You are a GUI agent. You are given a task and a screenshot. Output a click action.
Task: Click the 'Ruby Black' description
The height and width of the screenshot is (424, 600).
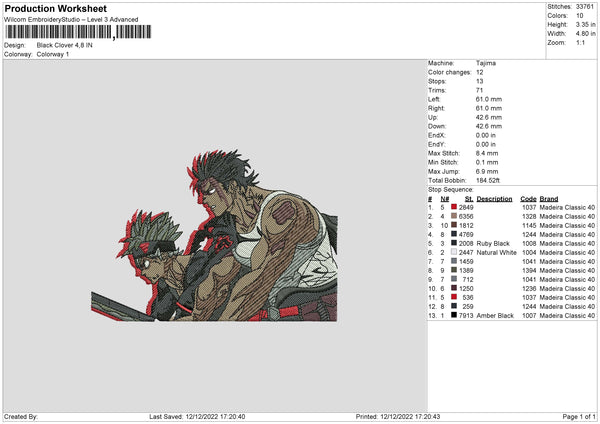pos(493,243)
